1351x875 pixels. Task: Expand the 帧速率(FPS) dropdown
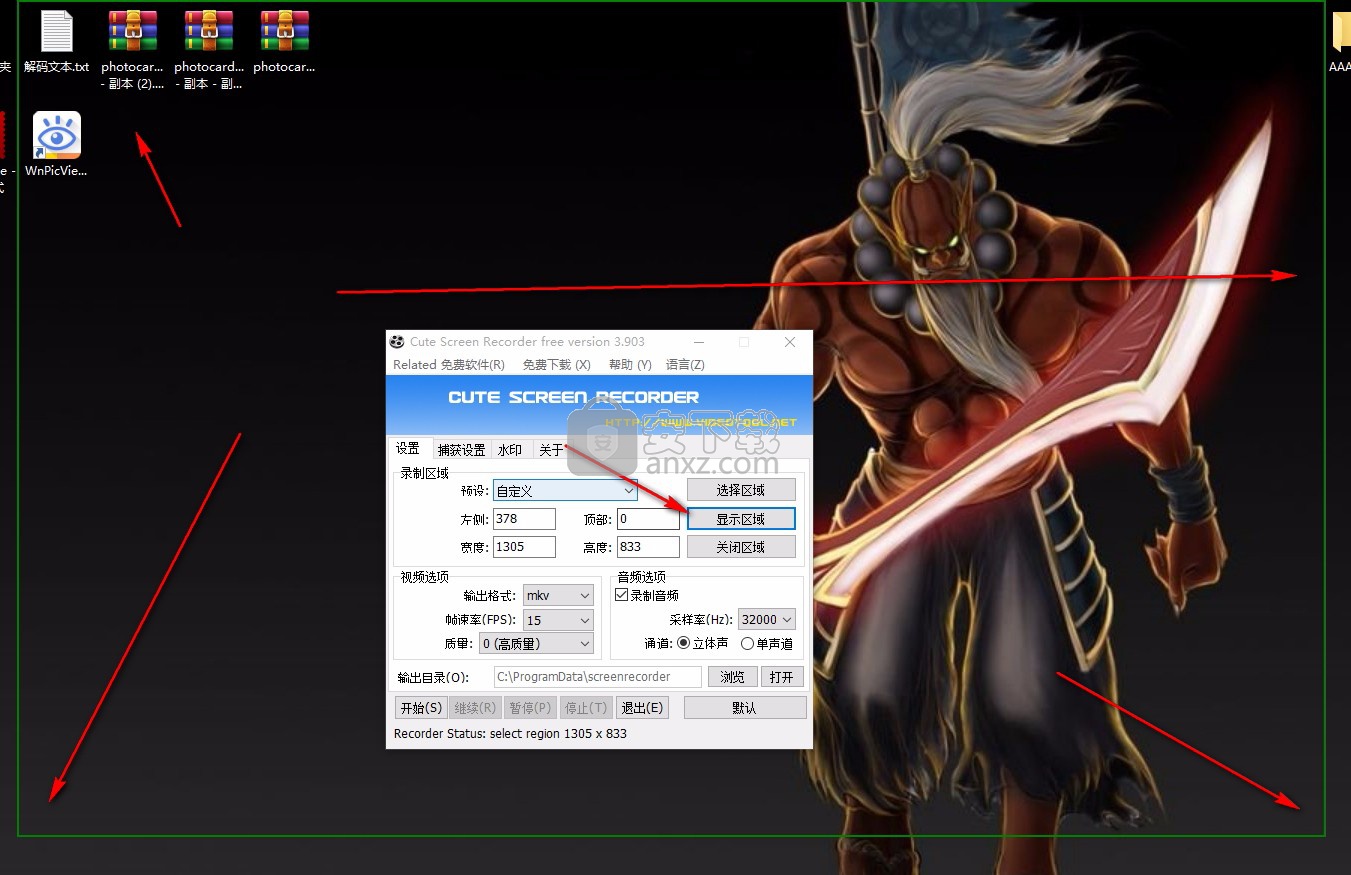click(558, 620)
